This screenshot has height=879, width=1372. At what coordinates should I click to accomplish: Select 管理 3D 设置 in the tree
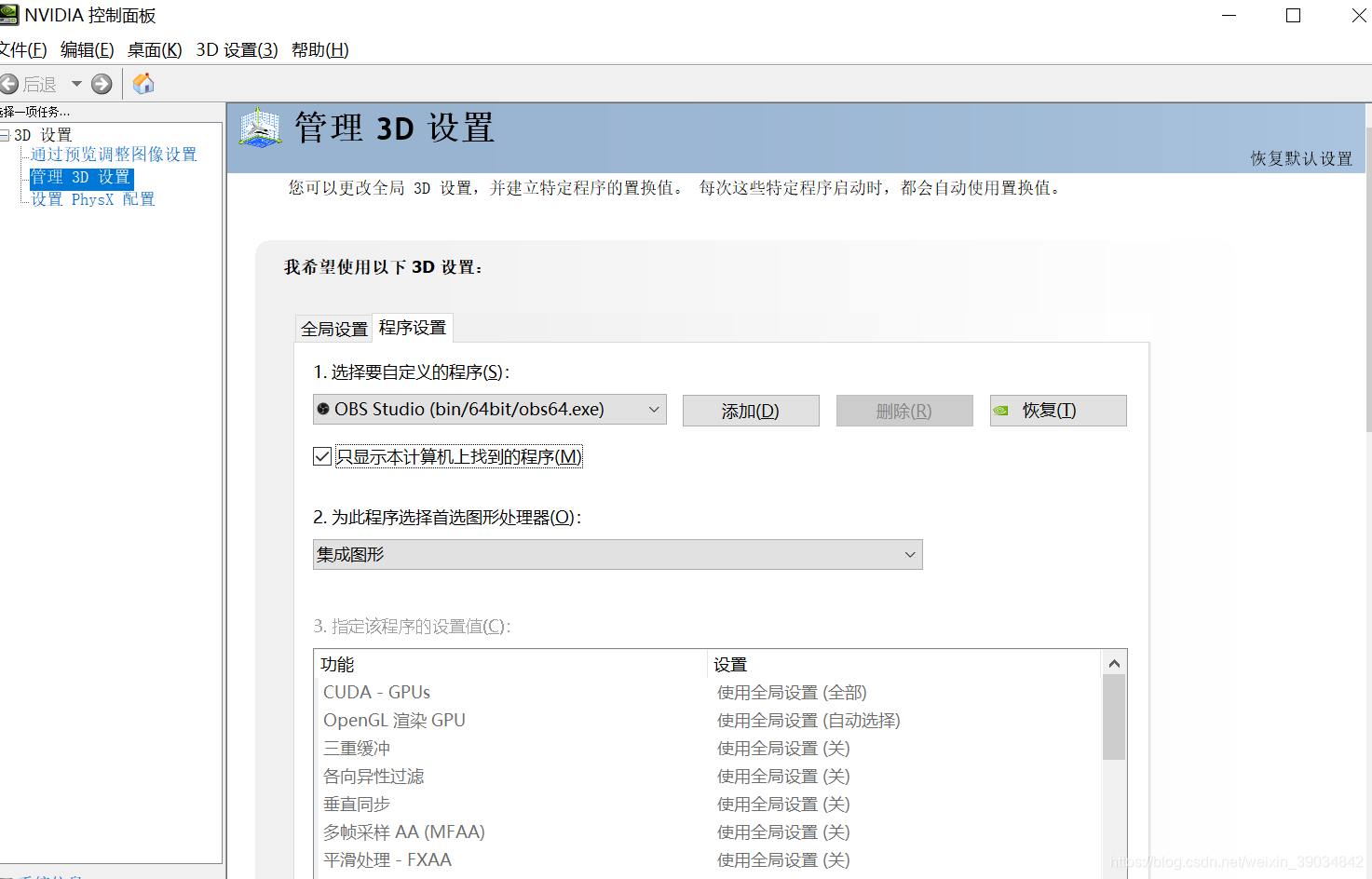(x=81, y=177)
